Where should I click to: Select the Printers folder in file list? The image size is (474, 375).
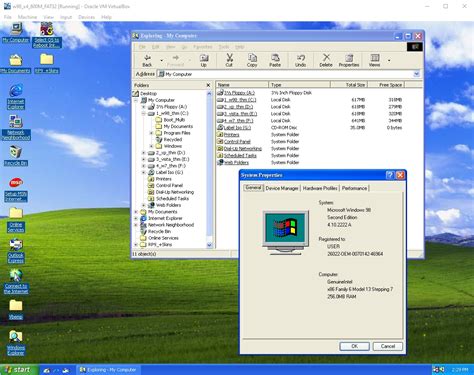point(228,135)
